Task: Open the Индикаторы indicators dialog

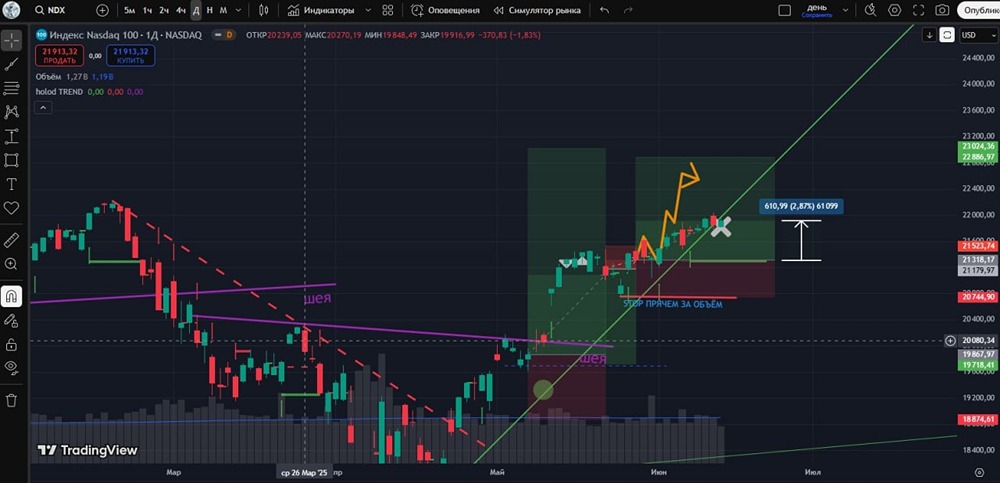Action: click(x=321, y=10)
